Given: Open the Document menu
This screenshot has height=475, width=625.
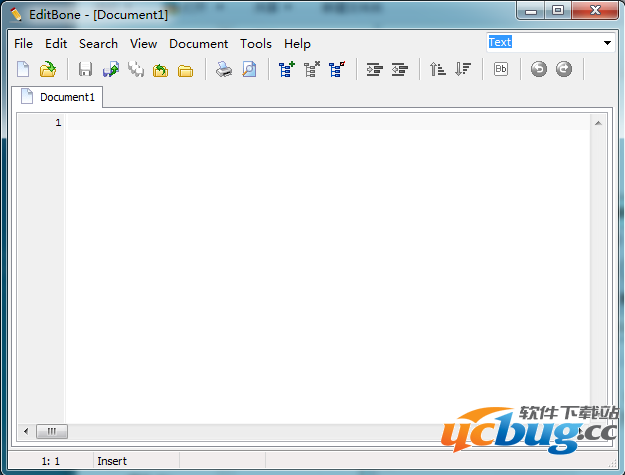Looking at the screenshot, I should click(x=198, y=44).
